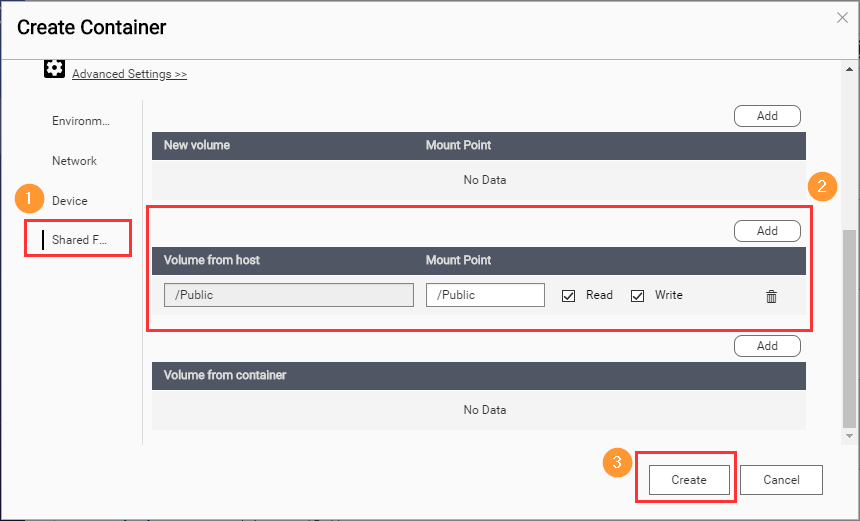Viewport: 860px width, 521px height.
Task: Open the Shared Folders tab
Action: click(x=78, y=240)
